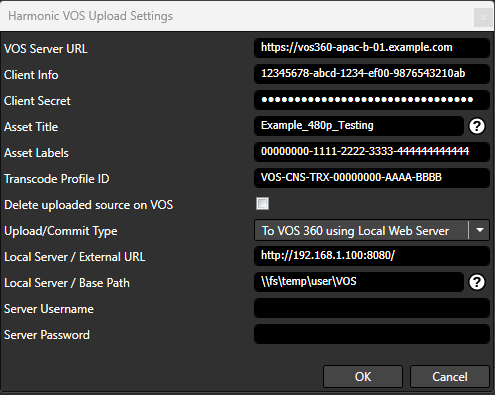Select the Client Secret password field
This screenshot has height=395, width=495.
372,100
